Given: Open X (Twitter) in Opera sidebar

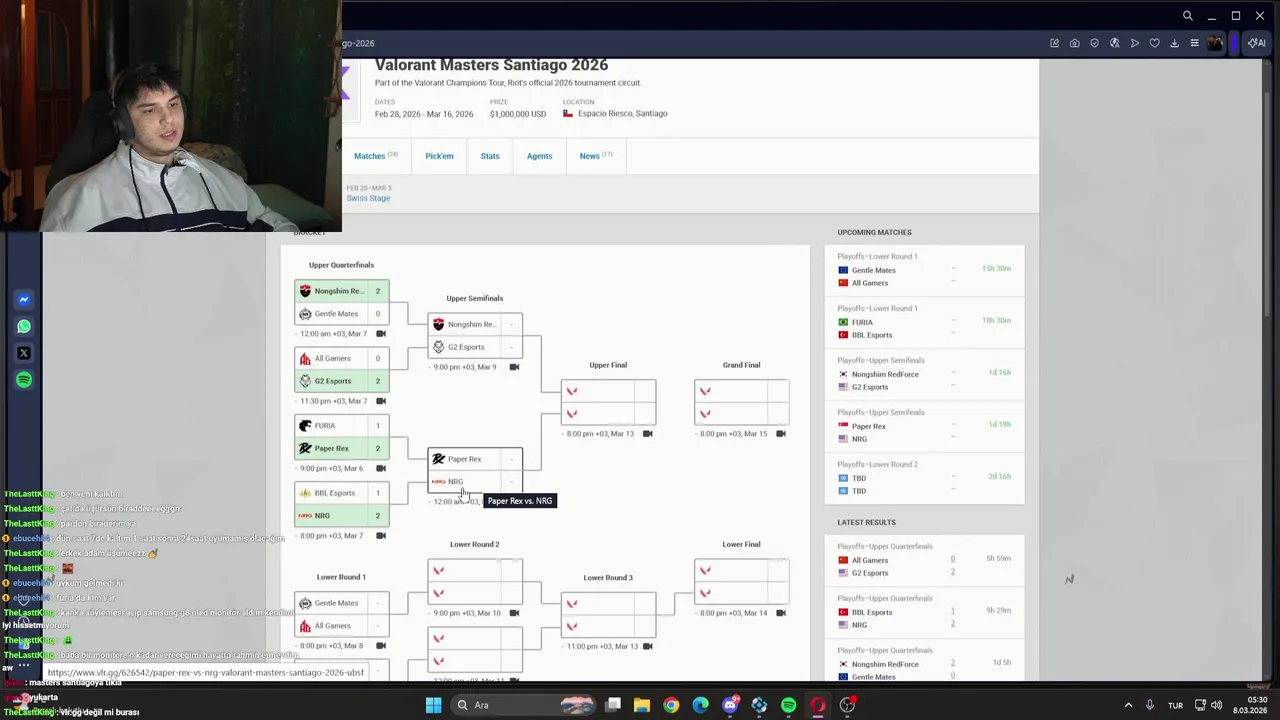Looking at the screenshot, I should 24,353.
